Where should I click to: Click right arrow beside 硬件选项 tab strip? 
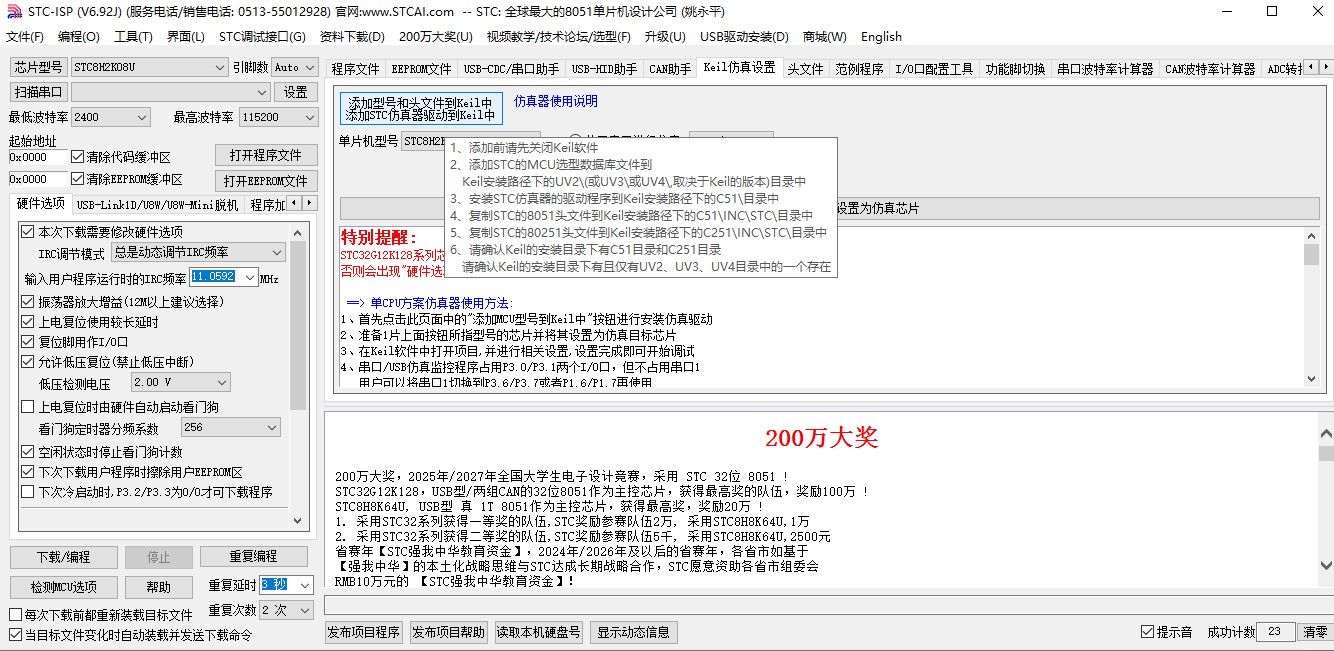[310, 205]
